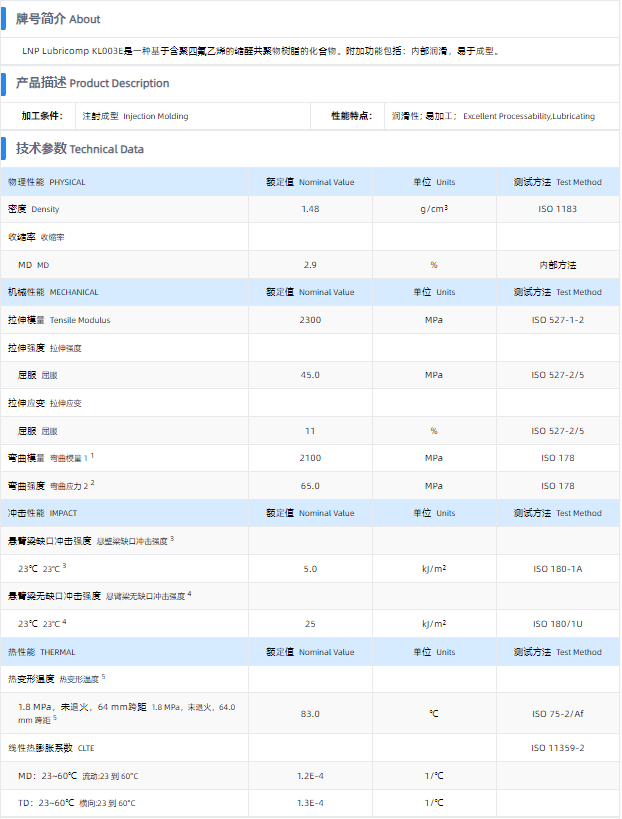Open the ISO 180/1U test method
Viewport: 622px width, 819px height.
coord(558,623)
